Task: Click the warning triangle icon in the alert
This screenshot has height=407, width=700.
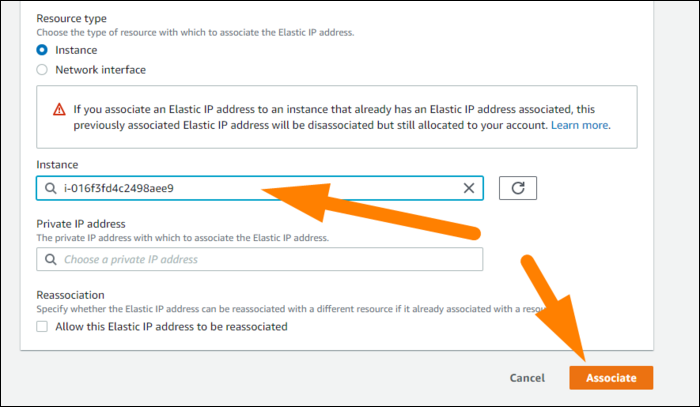Action: click(58, 108)
